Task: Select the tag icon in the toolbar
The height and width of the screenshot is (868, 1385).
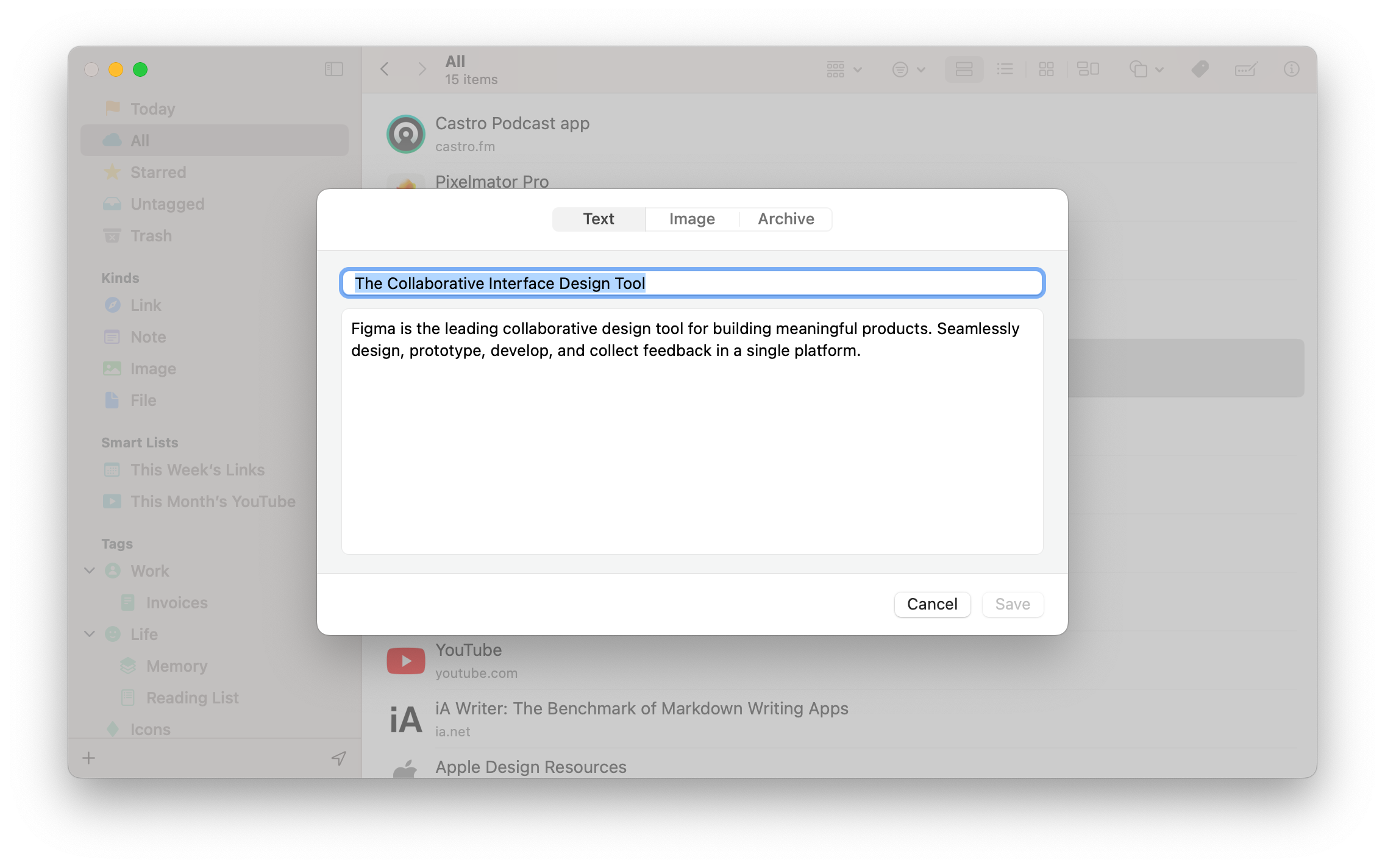Action: [1198, 69]
